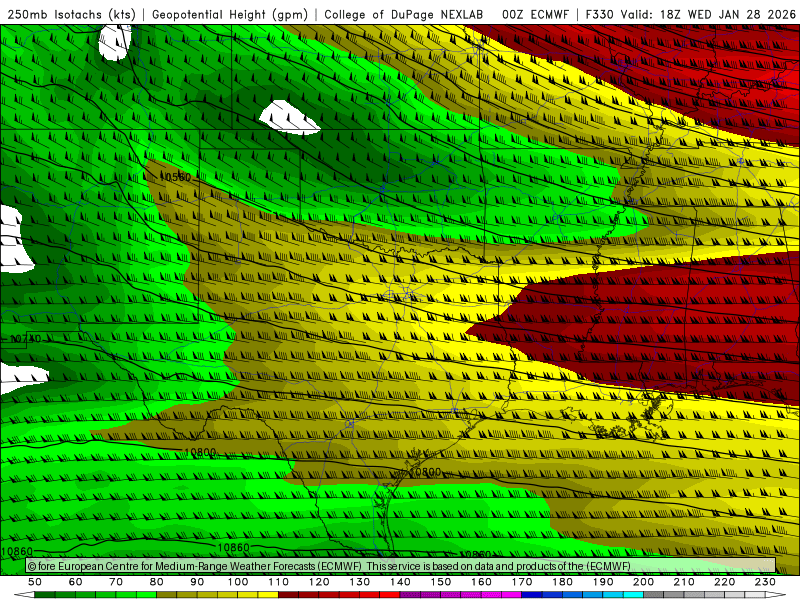Viewport: 800px width, 600px height.
Task: Click the 230 value on the color scale
Action: 765,582
